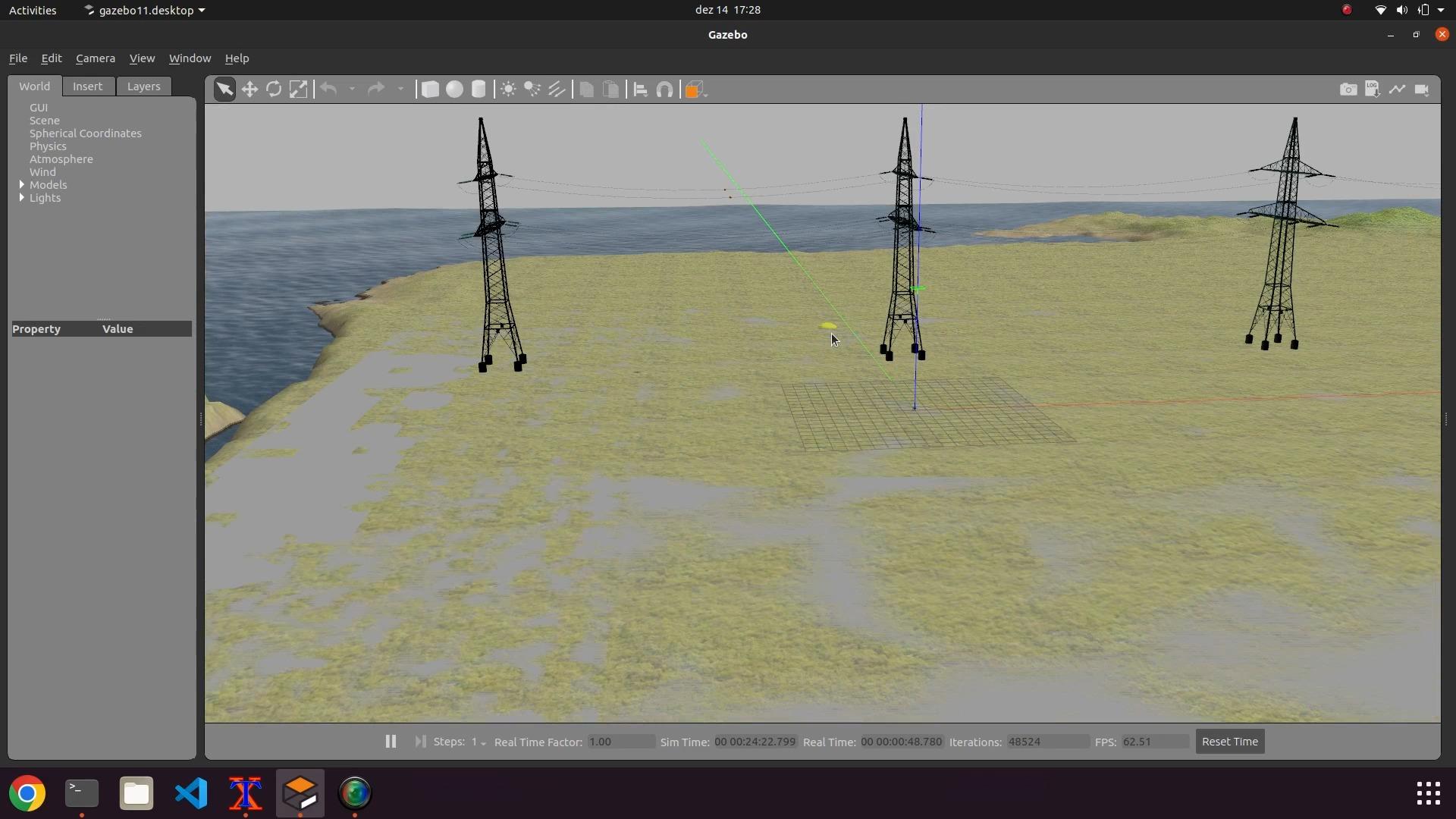1456x819 pixels.
Task: Activate the Rotate mode tool
Action: tap(274, 89)
